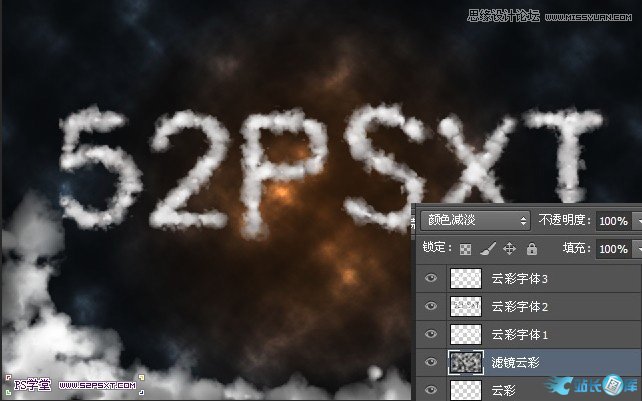Click the lock all padlock icon
The height and width of the screenshot is (401, 642).
pyautogui.click(x=531, y=249)
